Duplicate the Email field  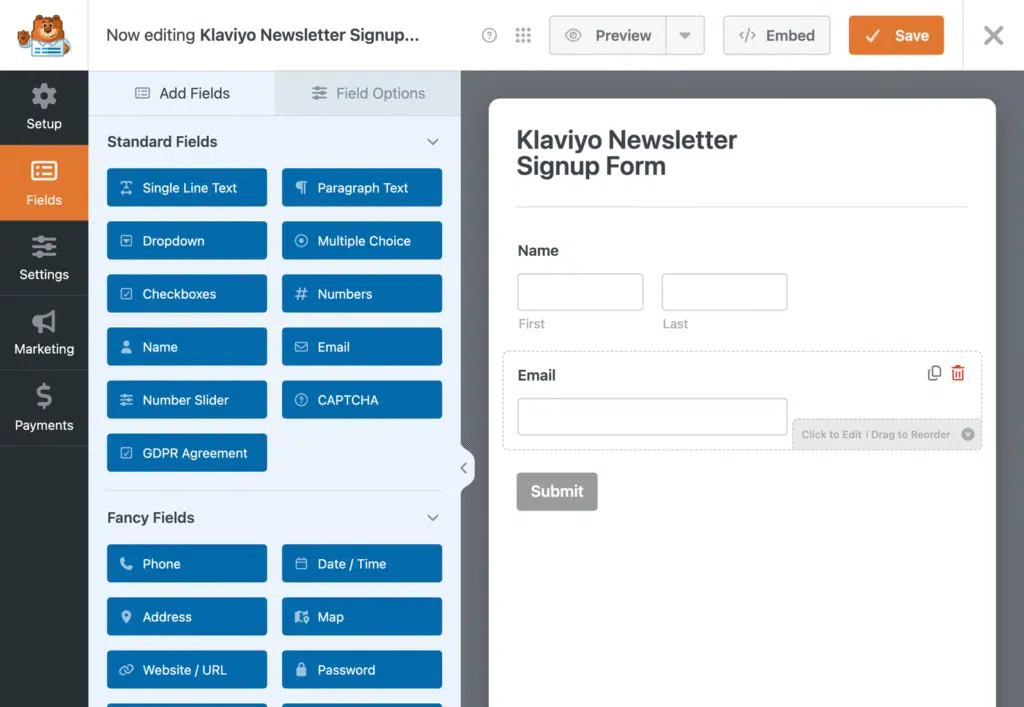935,373
